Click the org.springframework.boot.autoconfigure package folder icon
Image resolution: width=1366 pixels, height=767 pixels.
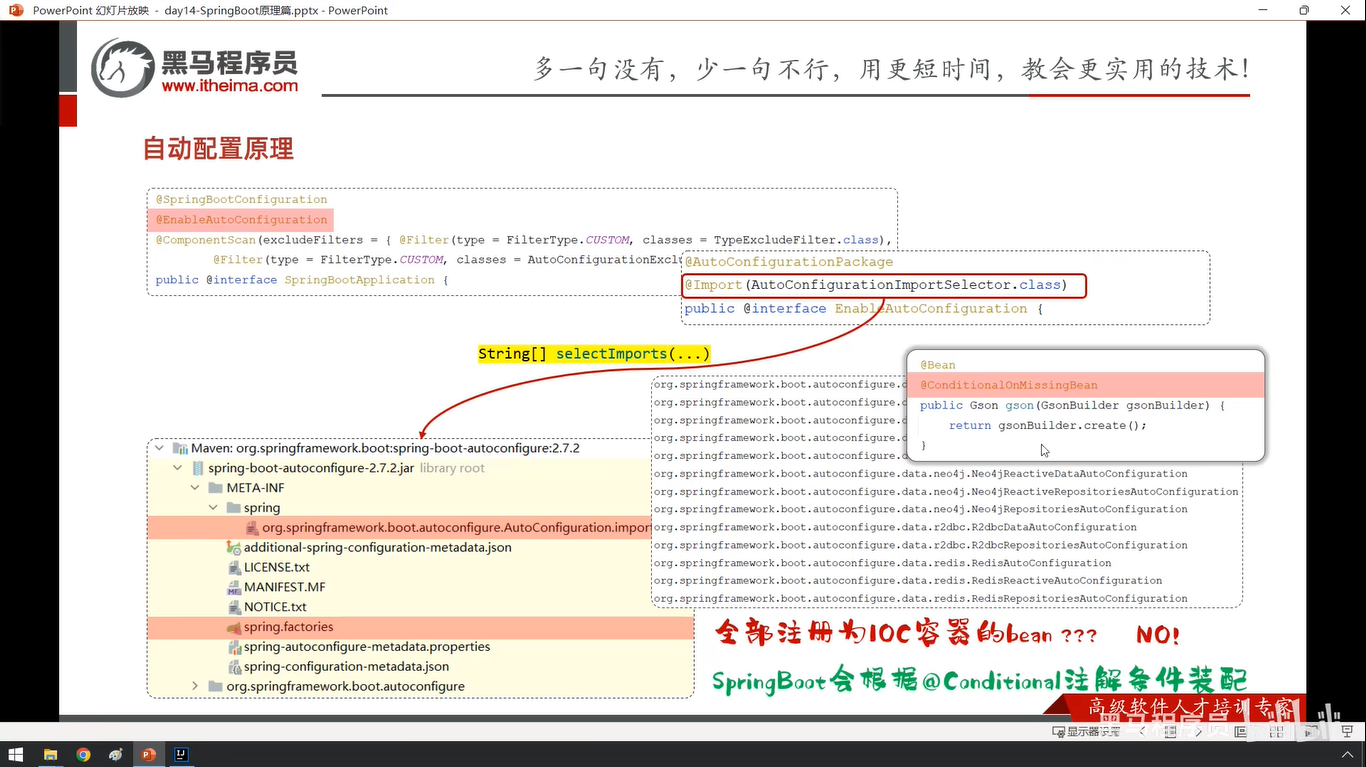216,686
